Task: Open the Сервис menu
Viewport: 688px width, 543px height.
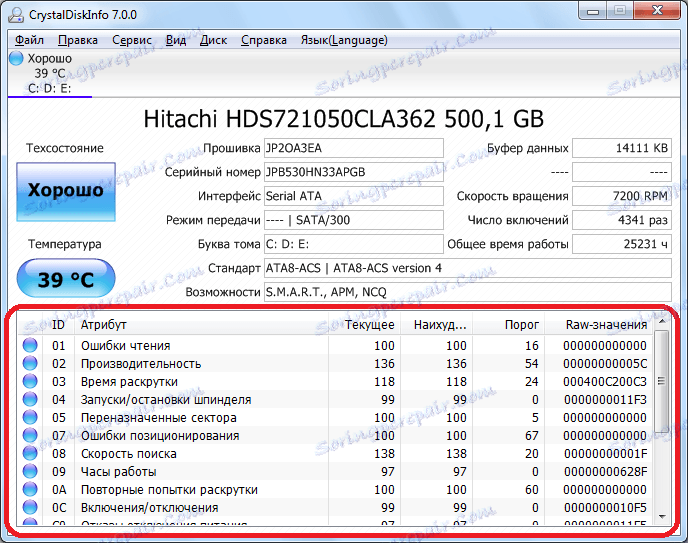Action: tap(132, 40)
